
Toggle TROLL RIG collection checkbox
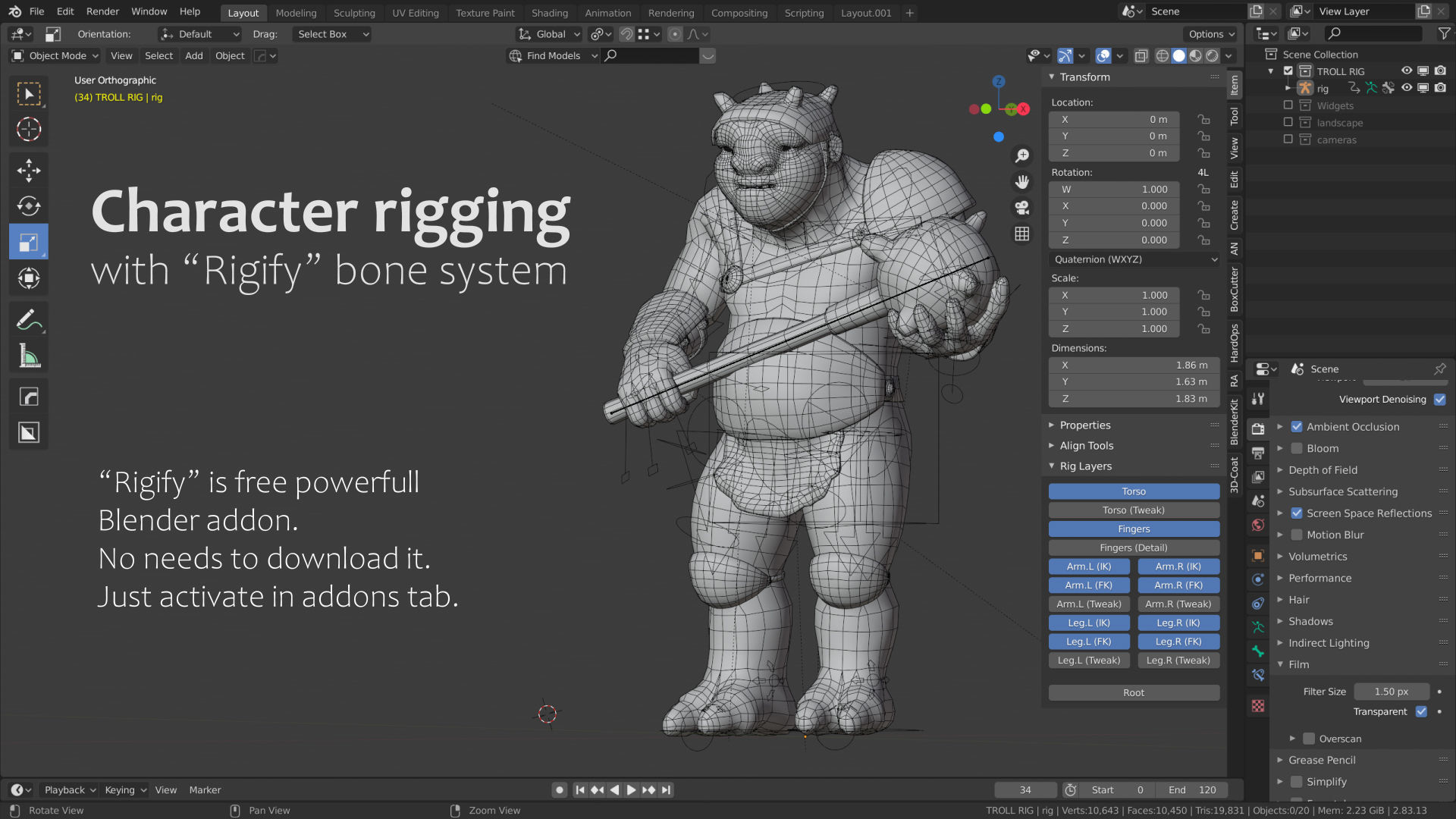(x=1288, y=71)
